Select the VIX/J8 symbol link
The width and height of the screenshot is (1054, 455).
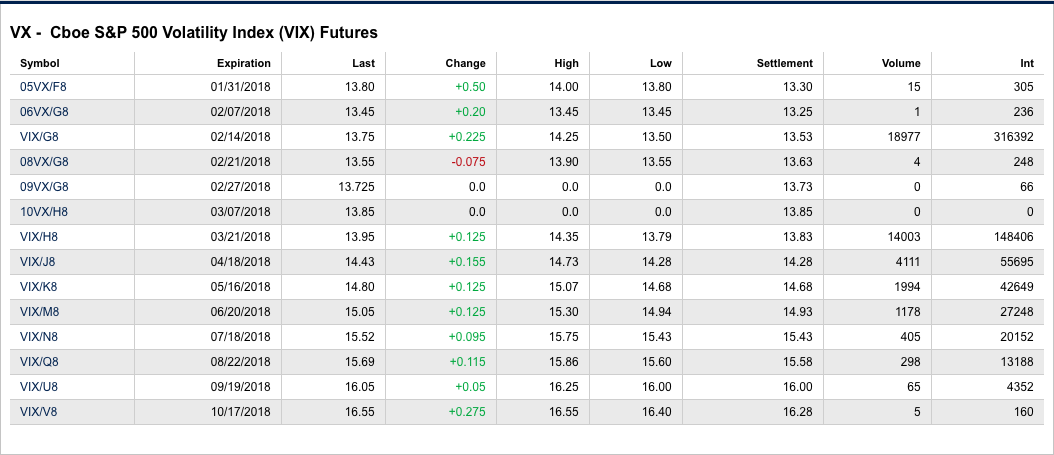pyautogui.click(x=37, y=262)
